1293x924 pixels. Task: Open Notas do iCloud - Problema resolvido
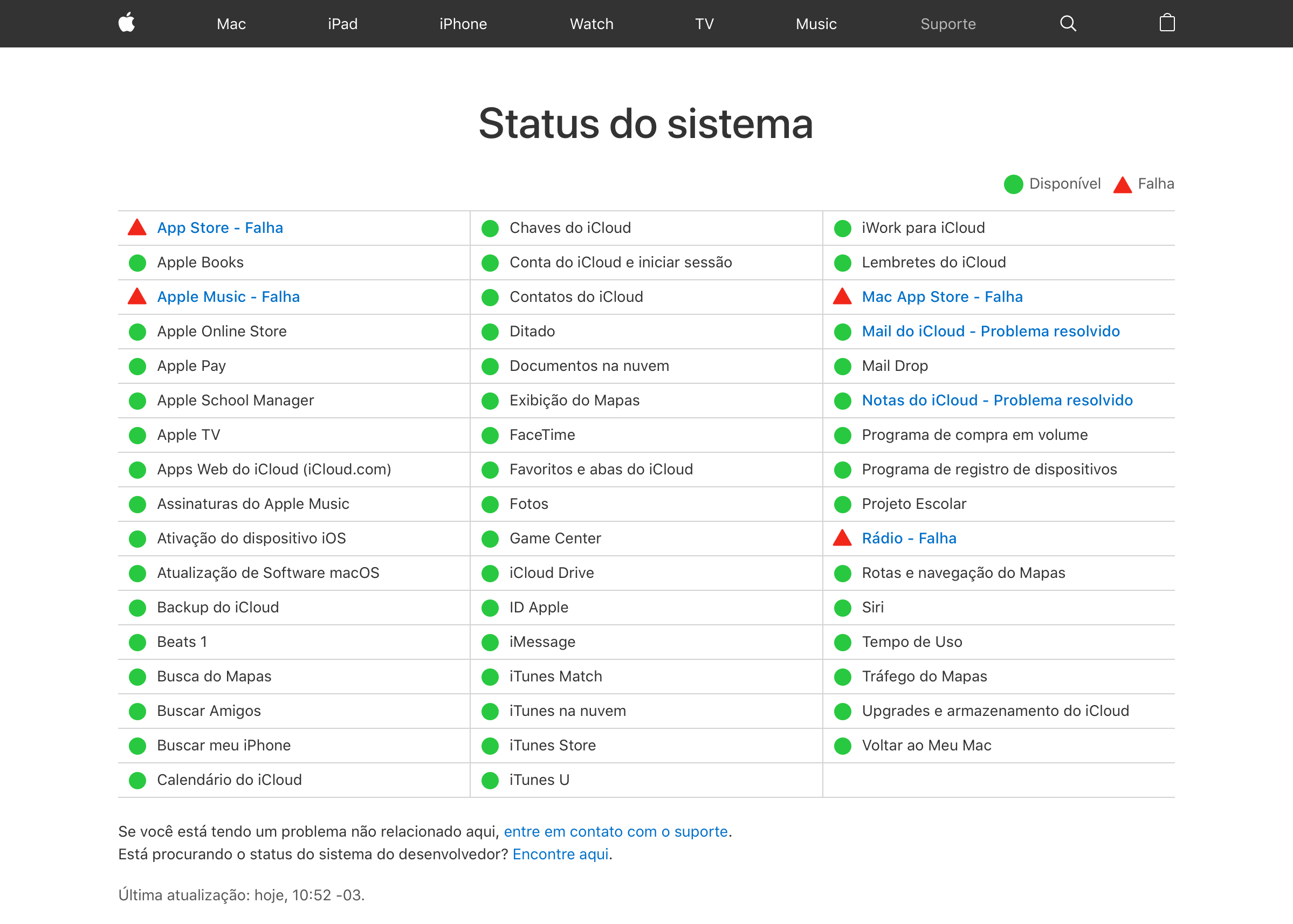point(997,400)
